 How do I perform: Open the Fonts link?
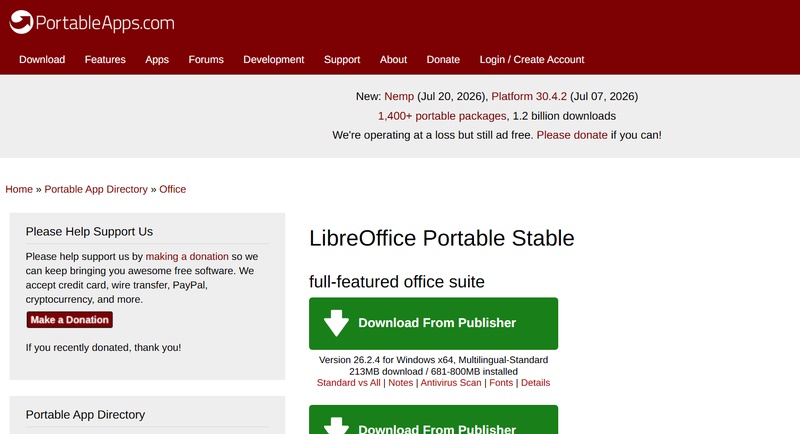click(x=501, y=382)
